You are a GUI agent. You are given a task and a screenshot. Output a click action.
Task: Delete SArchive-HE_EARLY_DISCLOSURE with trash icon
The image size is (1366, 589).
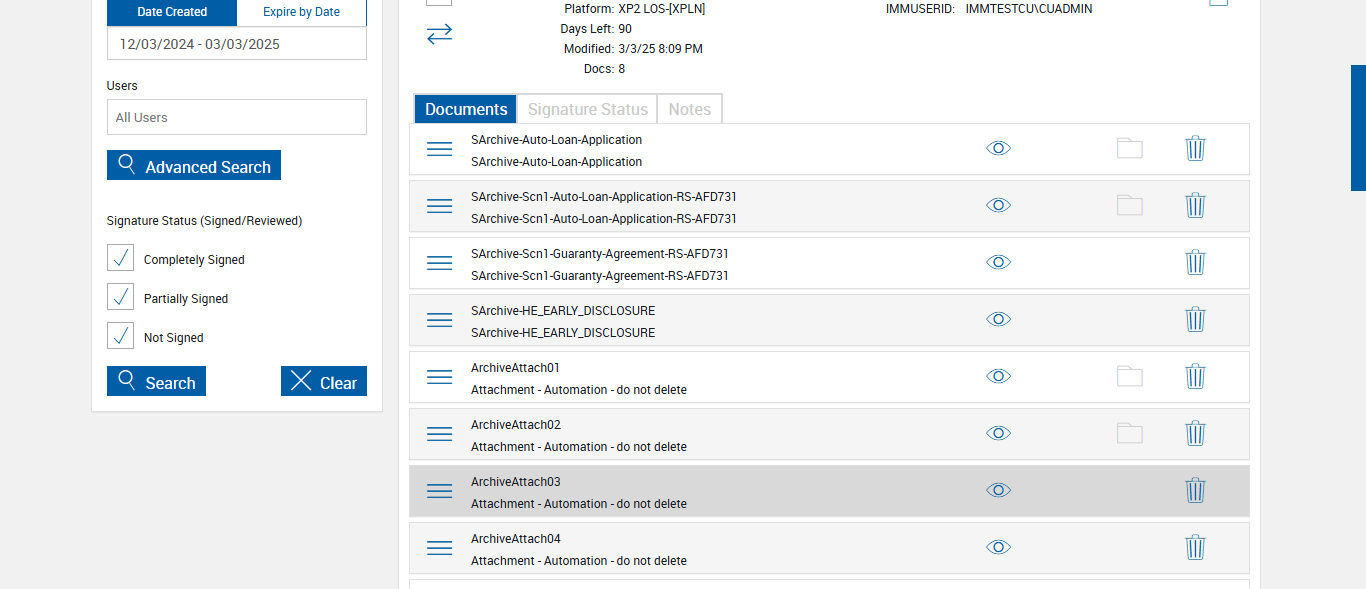click(1195, 319)
